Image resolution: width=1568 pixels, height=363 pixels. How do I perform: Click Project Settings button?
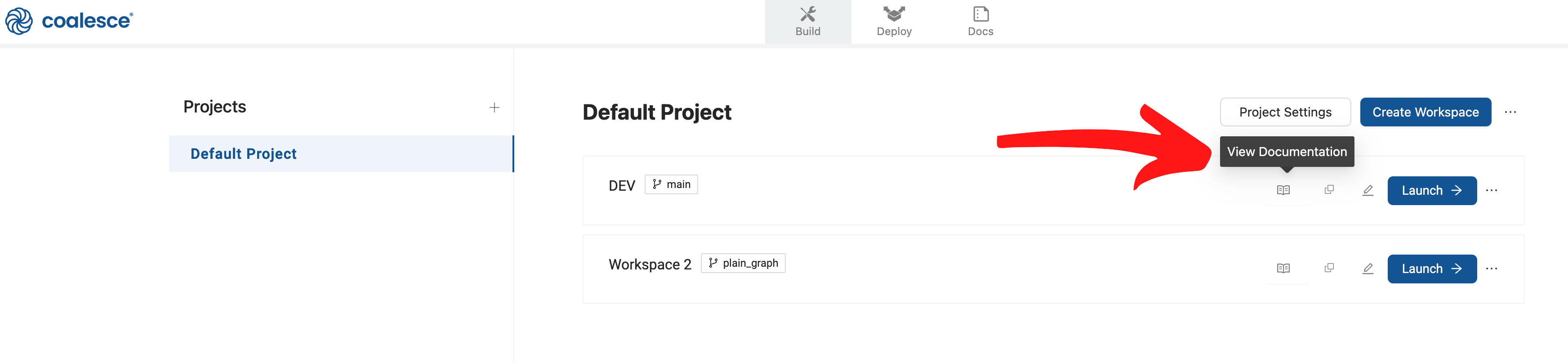(1285, 112)
